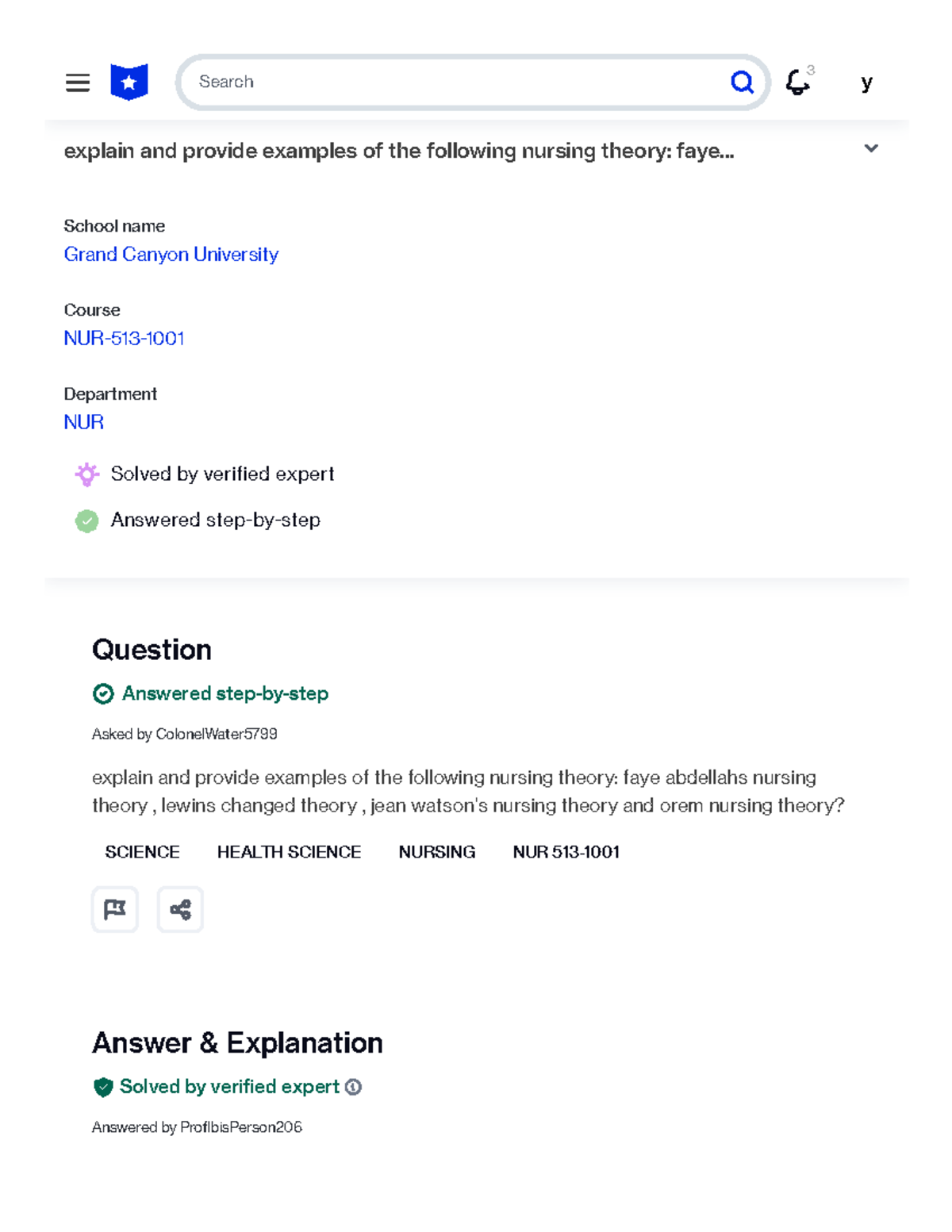The image size is (952, 1232).
Task: Open the NUR department link
Action: [83, 422]
